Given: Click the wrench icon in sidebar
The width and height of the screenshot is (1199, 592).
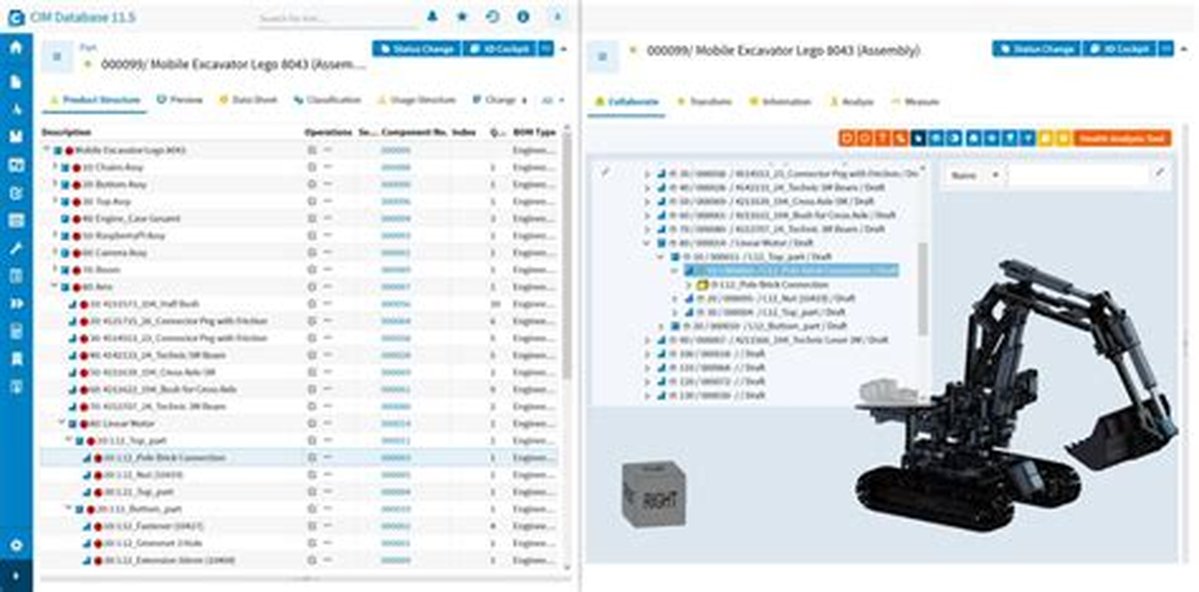Looking at the screenshot, I should 16,248.
